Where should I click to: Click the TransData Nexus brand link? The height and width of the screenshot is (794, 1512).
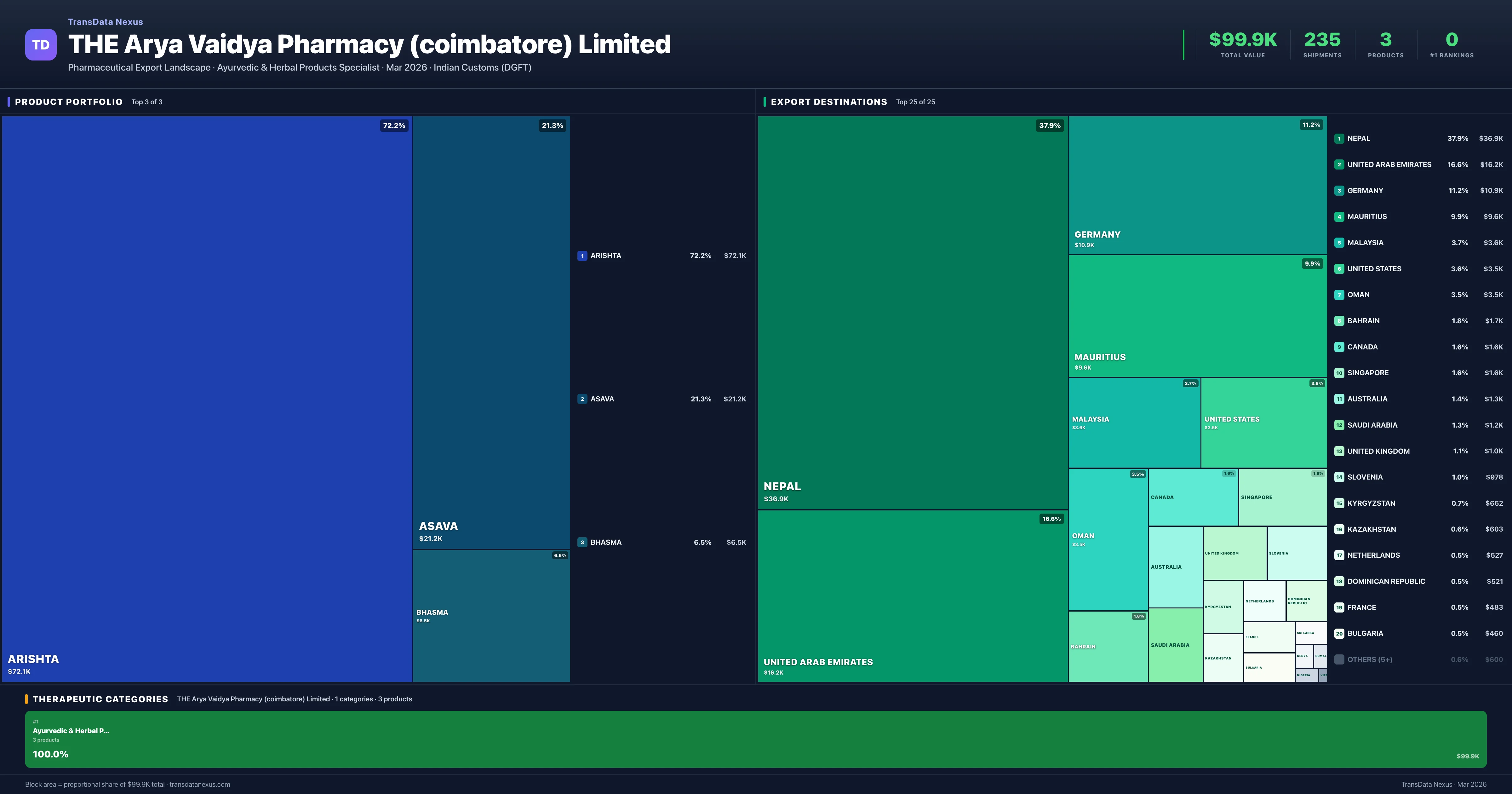[105, 22]
